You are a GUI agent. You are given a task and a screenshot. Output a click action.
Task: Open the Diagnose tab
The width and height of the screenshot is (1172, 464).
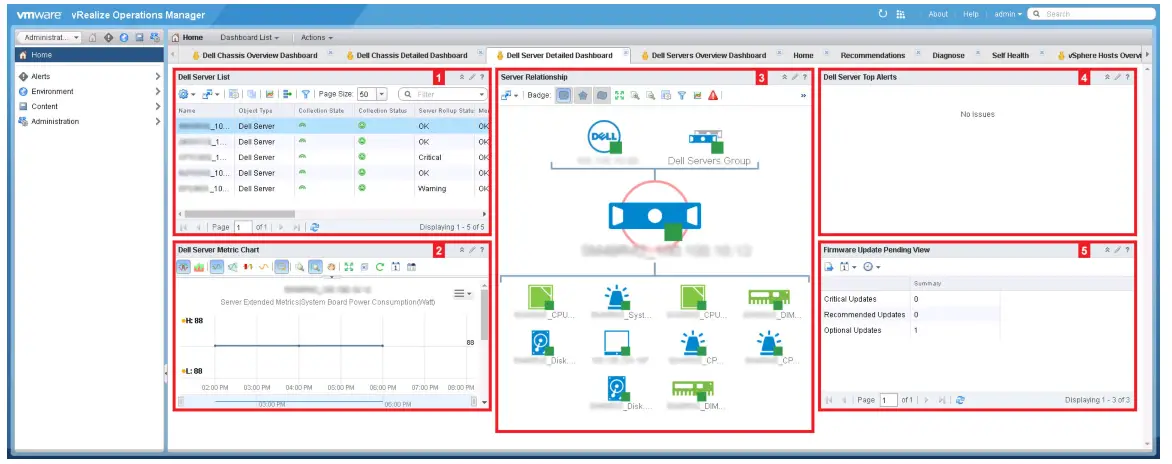point(949,55)
